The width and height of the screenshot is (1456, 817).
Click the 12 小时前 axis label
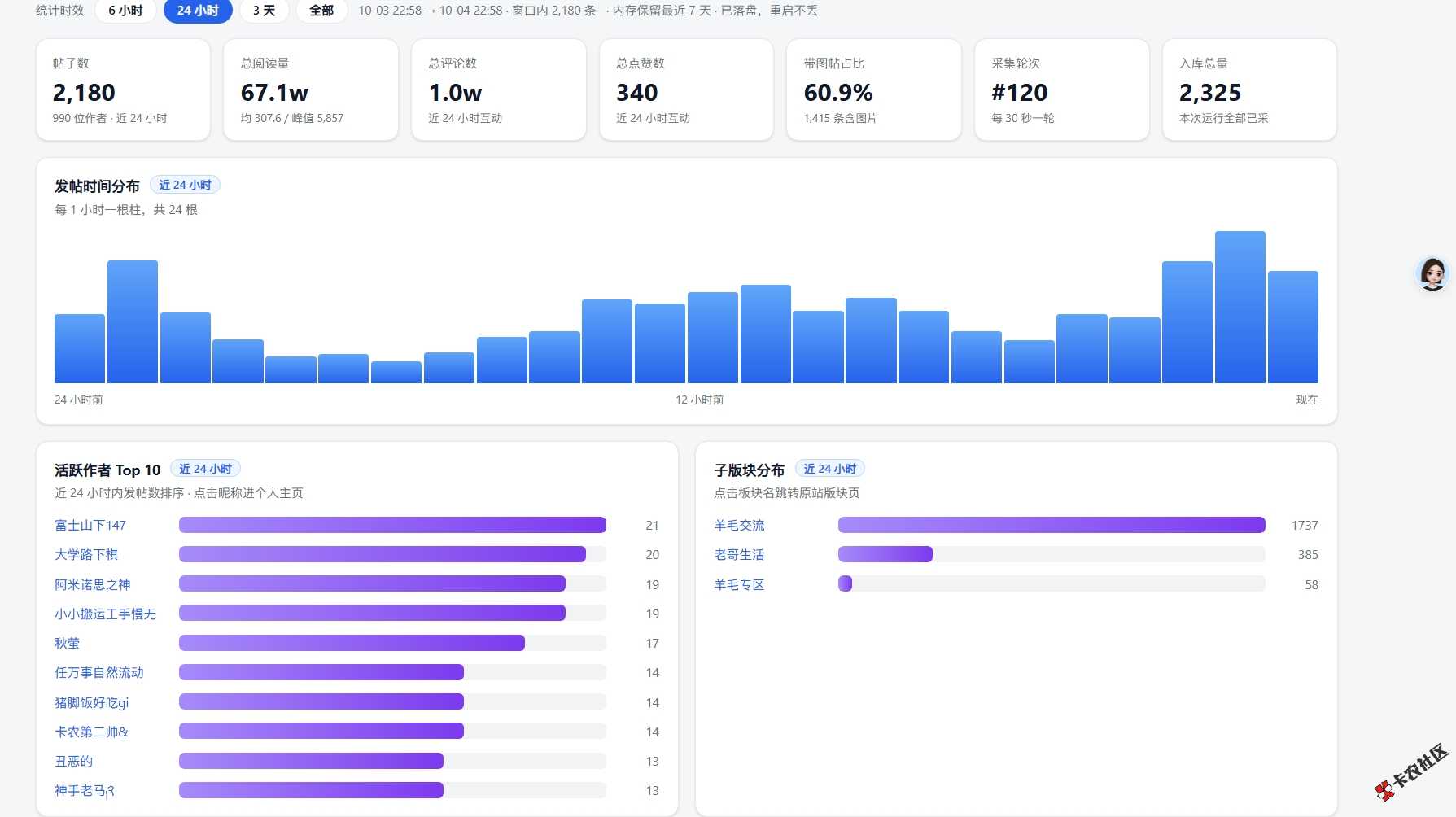[699, 400]
